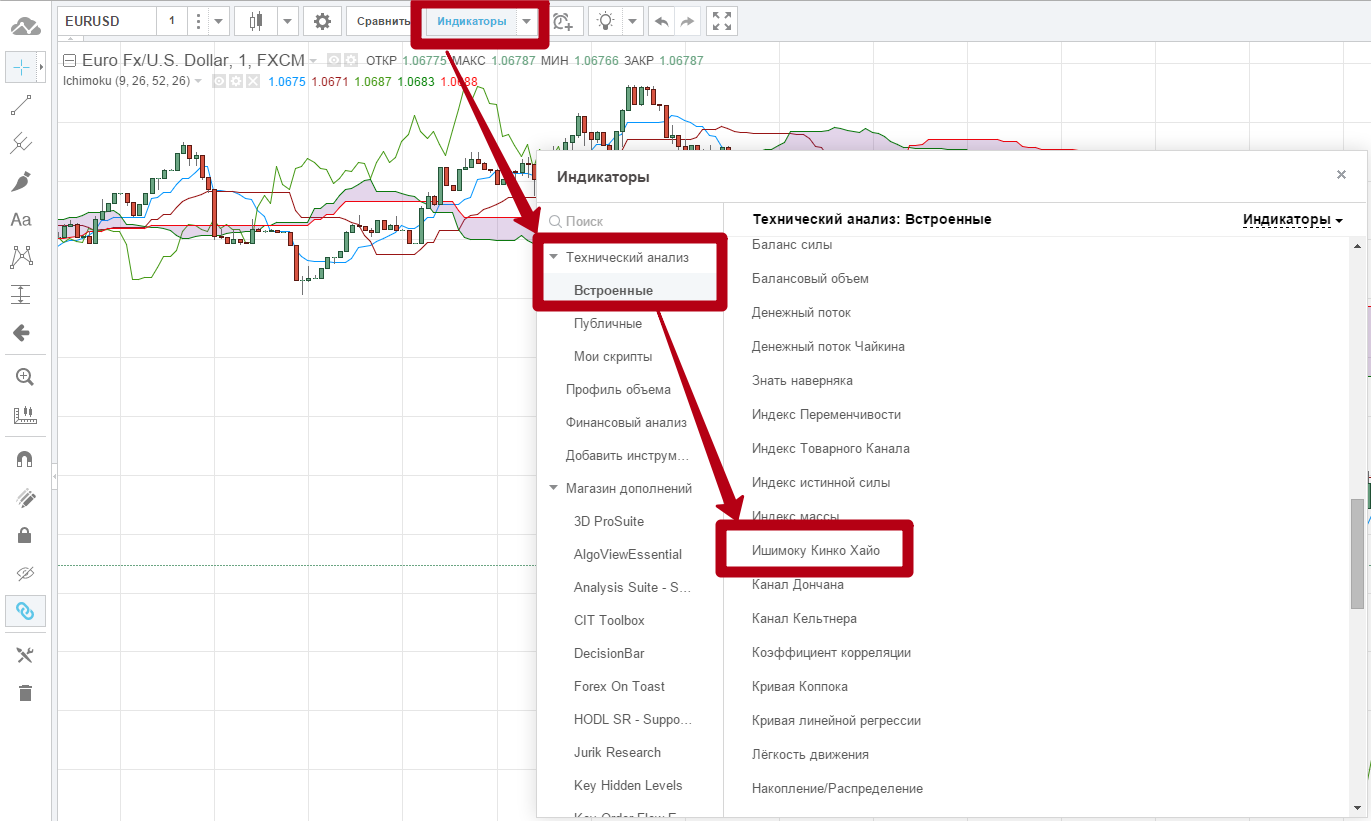Viewport: 1371px width, 821px height.
Task: Open the Индикаторы favorites dropdown arrow
Action: coord(527,21)
